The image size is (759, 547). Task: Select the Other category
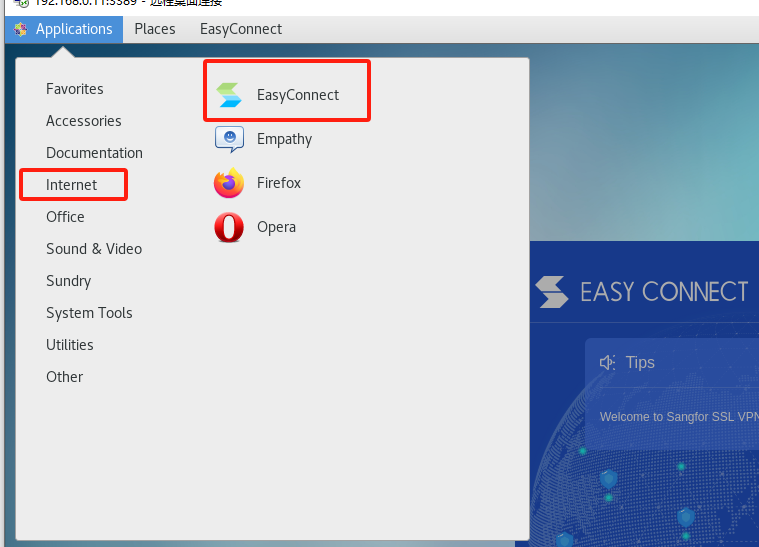coord(64,377)
